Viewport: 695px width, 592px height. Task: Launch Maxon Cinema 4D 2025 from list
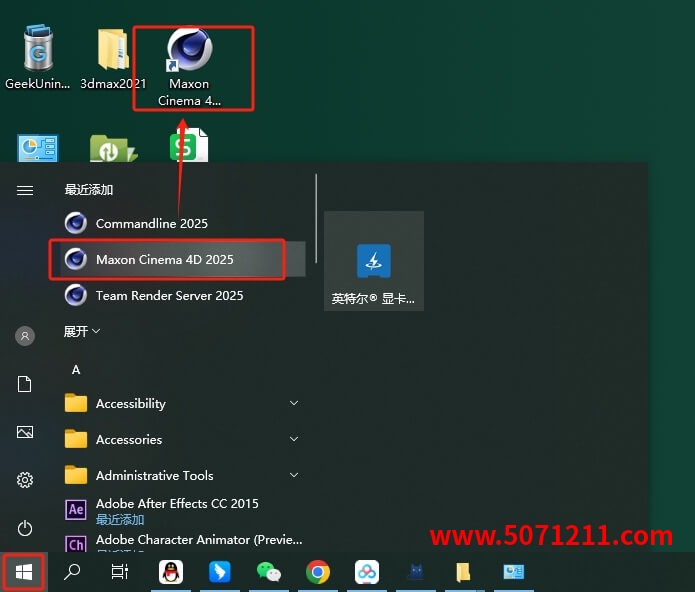click(x=165, y=260)
